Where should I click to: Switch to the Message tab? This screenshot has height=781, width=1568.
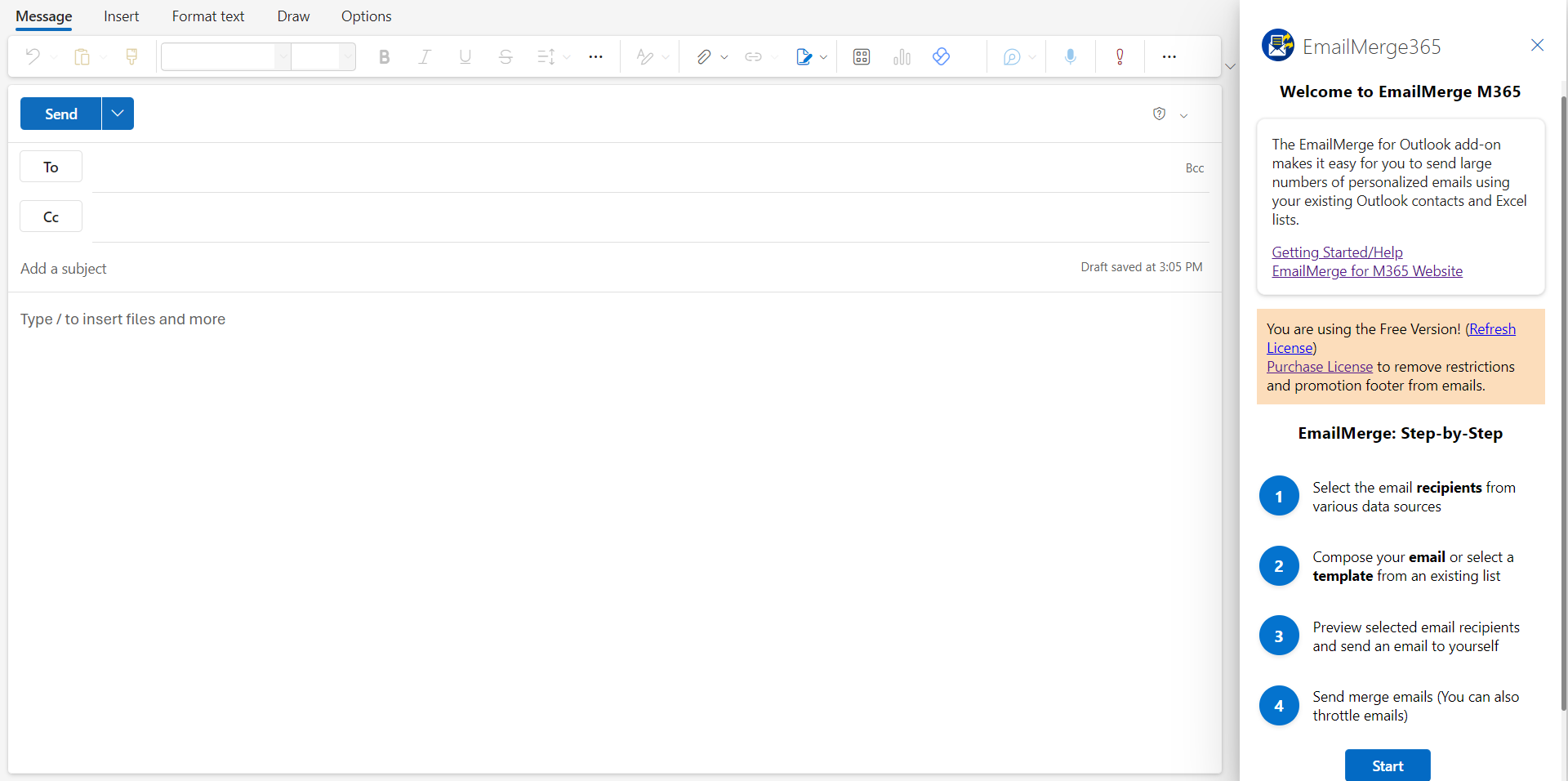tap(44, 16)
